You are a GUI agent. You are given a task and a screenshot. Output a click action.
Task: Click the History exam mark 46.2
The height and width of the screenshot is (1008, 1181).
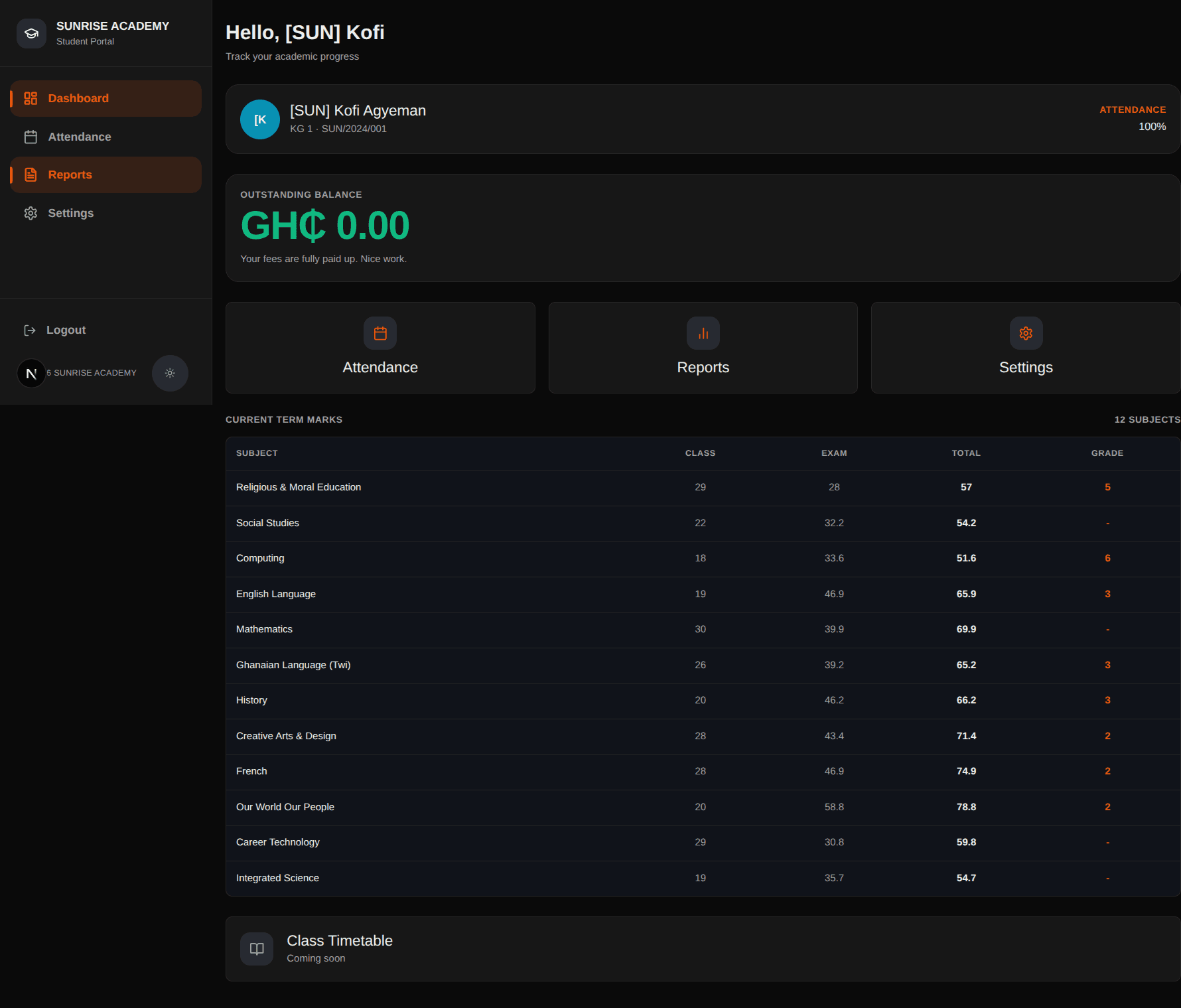pyautogui.click(x=834, y=700)
